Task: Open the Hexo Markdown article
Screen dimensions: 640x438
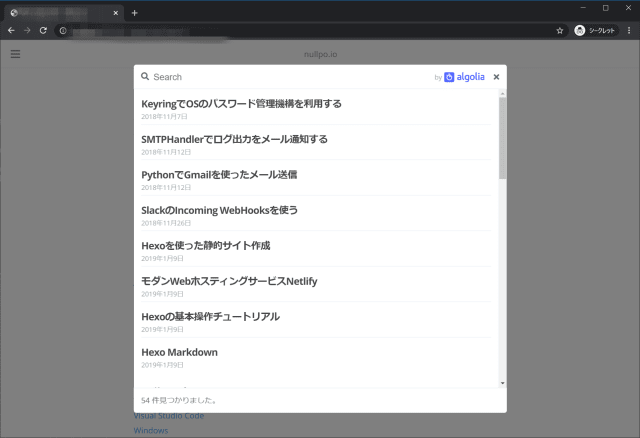Action: pos(180,352)
